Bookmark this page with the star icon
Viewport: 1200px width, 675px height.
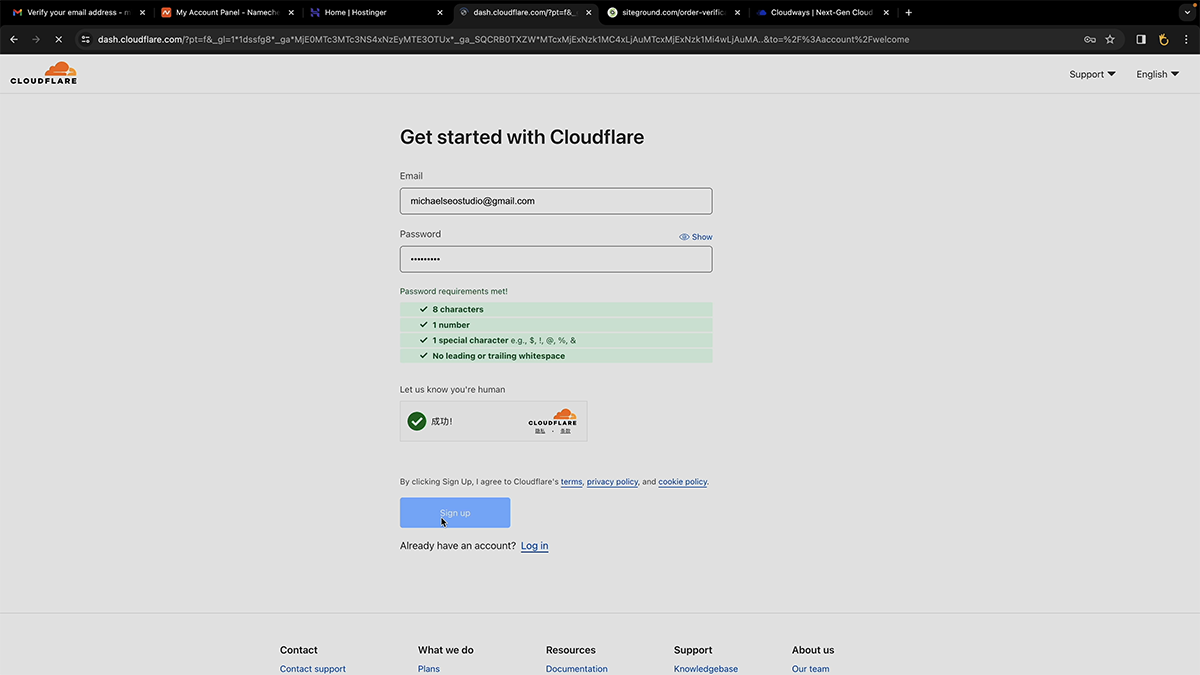(x=1110, y=40)
